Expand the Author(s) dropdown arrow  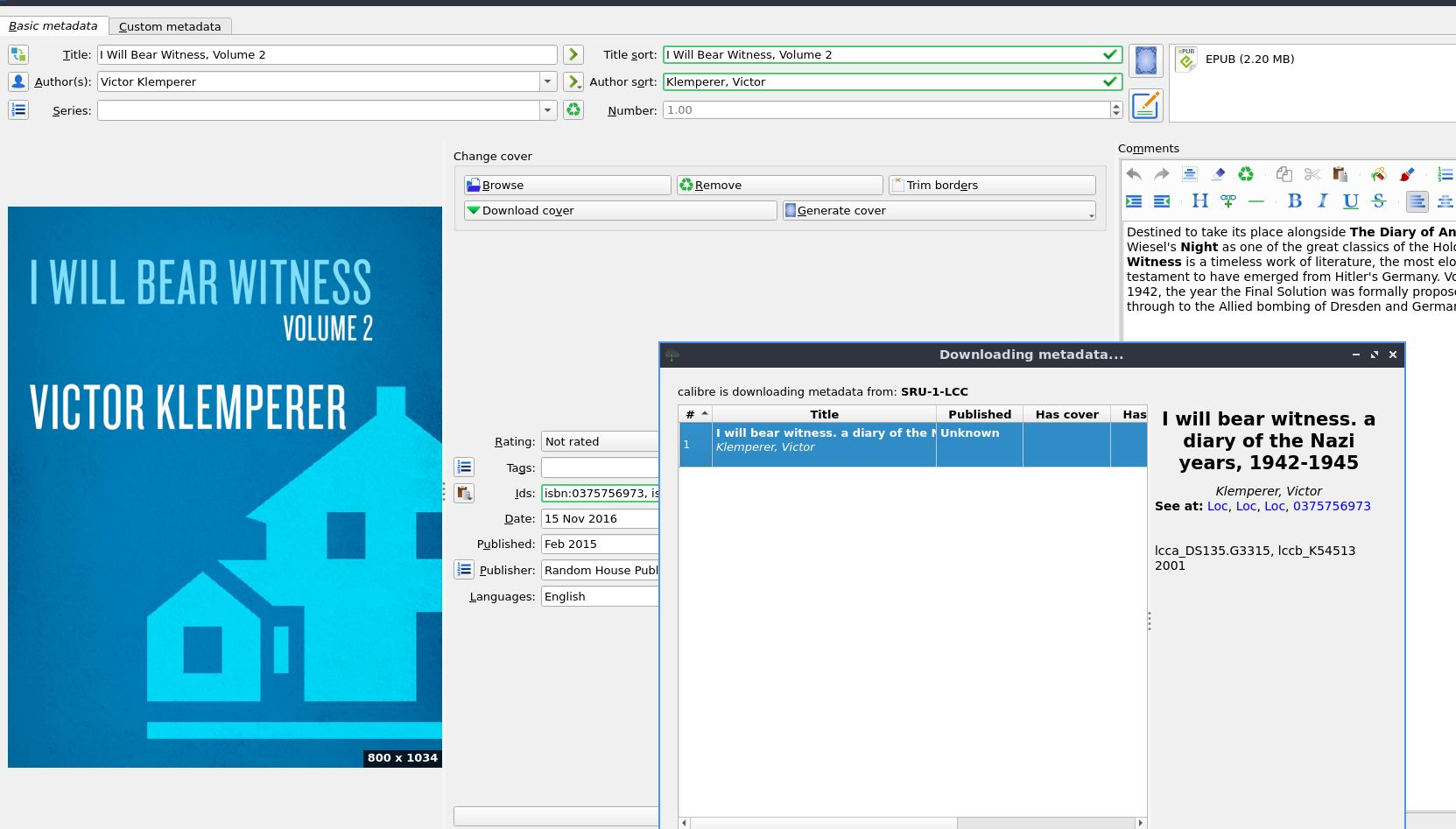pyautogui.click(x=548, y=81)
